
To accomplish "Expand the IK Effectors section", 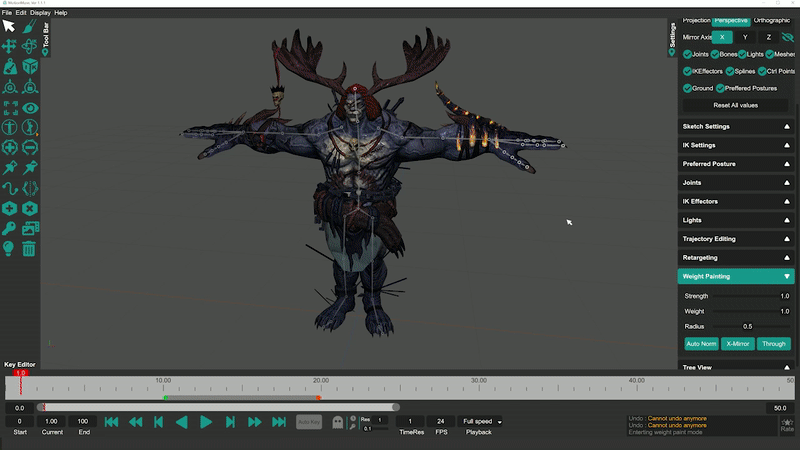I will click(736, 202).
